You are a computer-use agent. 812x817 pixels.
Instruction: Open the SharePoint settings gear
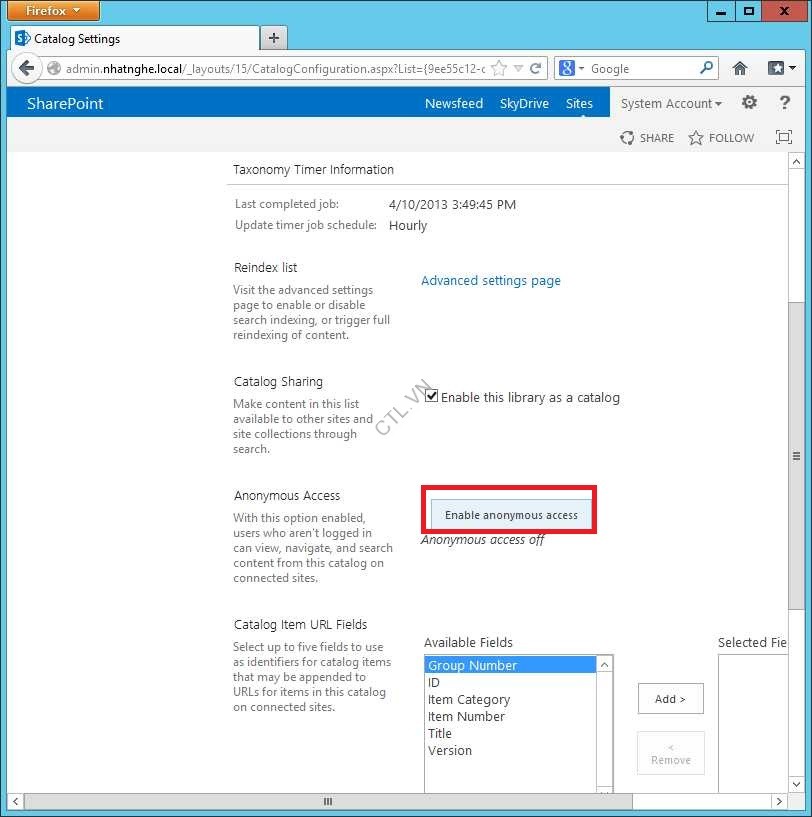point(749,103)
